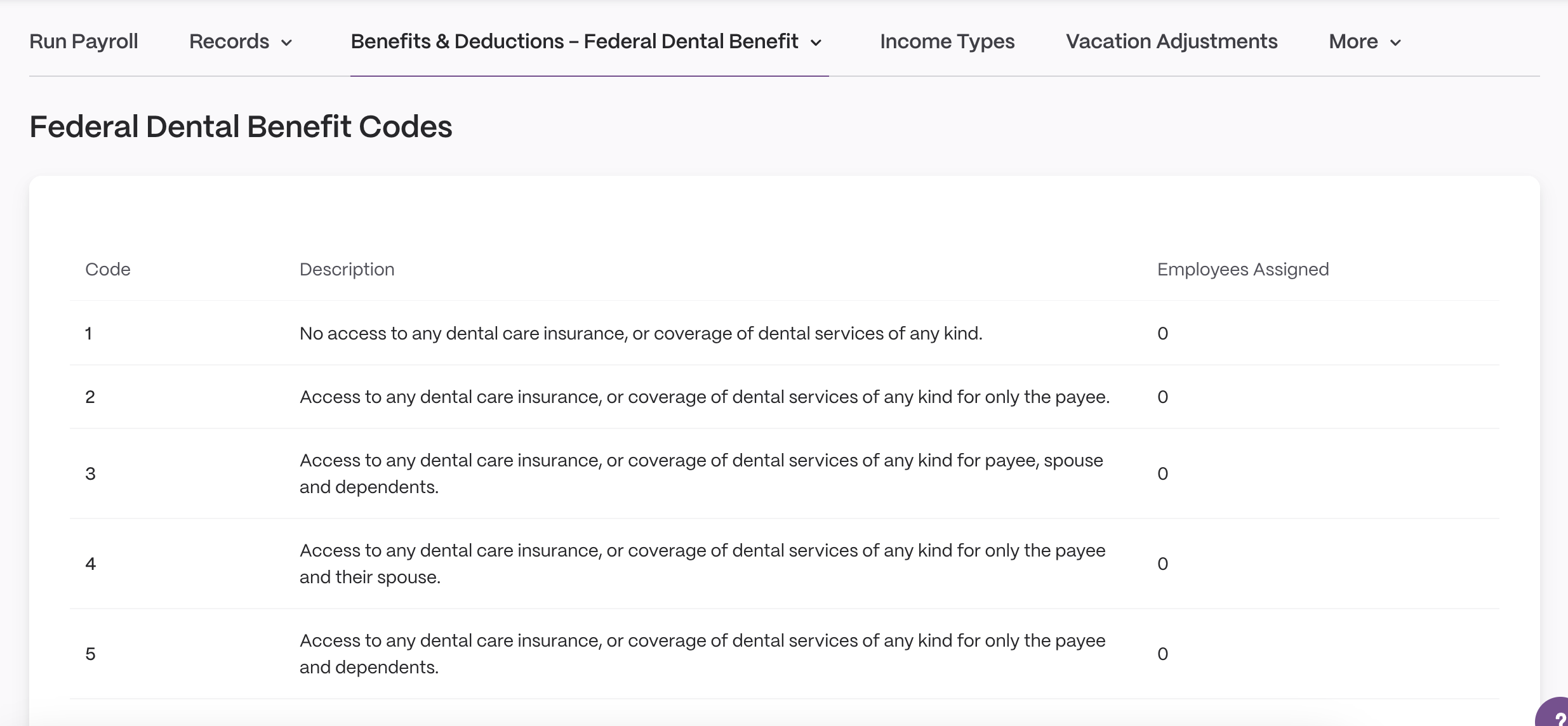The height and width of the screenshot is (726, 1568).
Task: Select the code 2 payee-only row
Action: click(x=785, y=397)
